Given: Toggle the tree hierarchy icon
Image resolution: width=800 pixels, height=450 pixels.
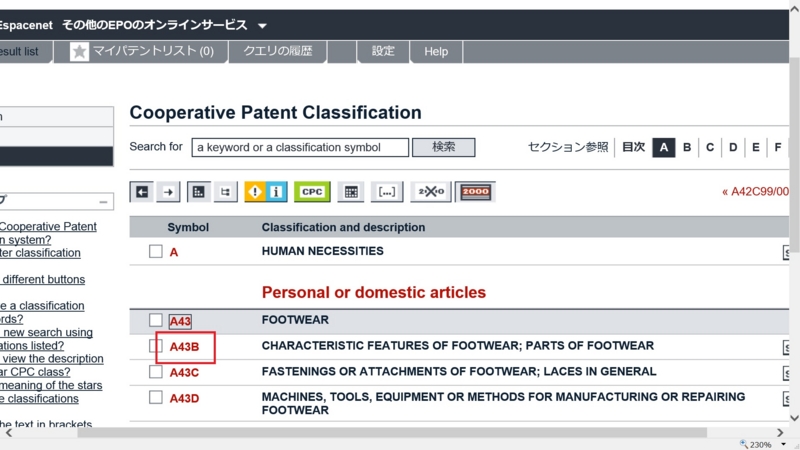Looking at the screenshot, I should 225,192.
